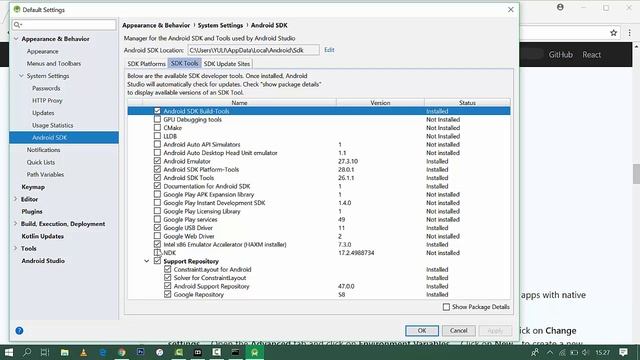Expand the Build, Execution, Deployment node
Screen dimensions: 640x360
(x=16, y=224)
